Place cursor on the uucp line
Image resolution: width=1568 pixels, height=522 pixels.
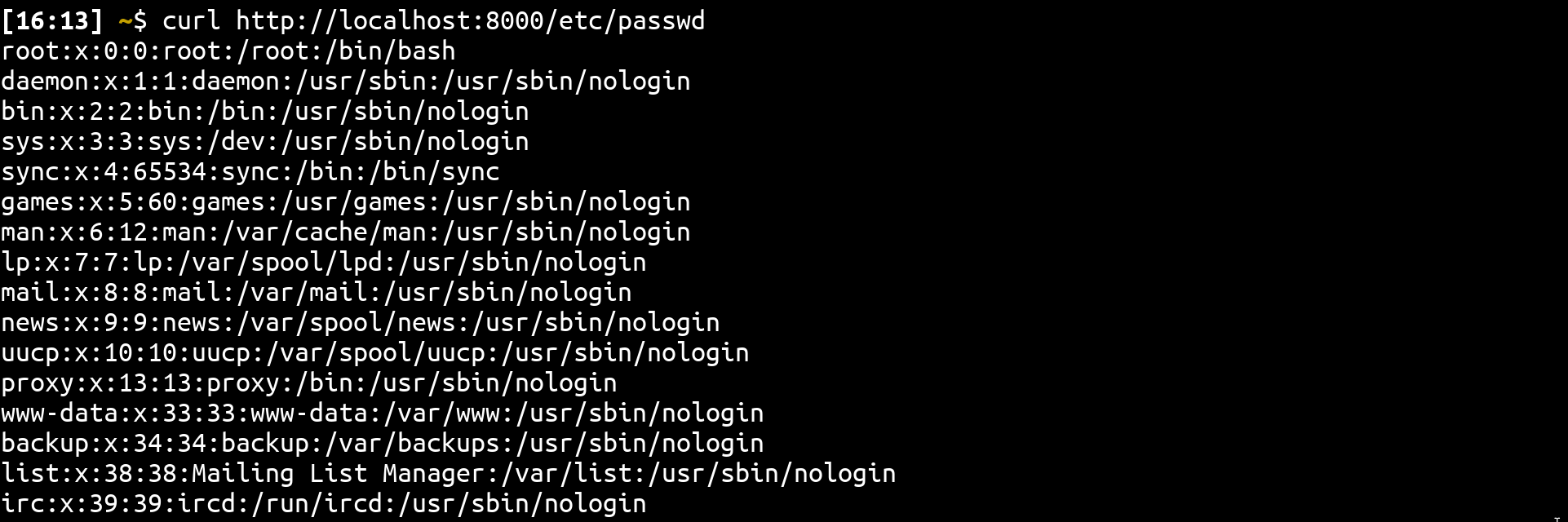click(374, 353)
